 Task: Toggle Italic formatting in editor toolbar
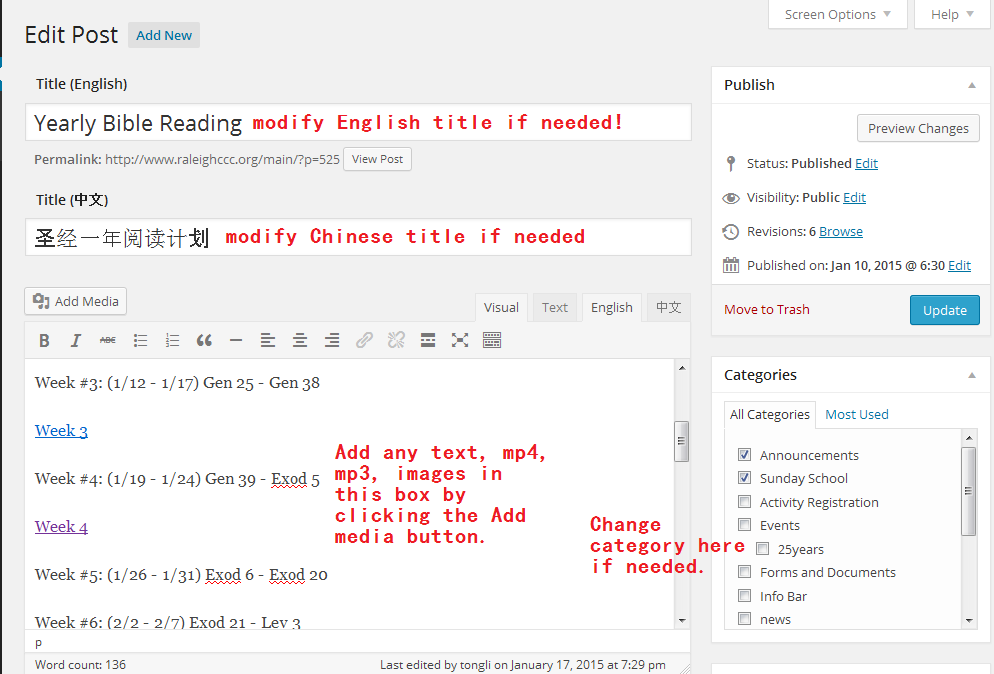[x=75, y=340]
